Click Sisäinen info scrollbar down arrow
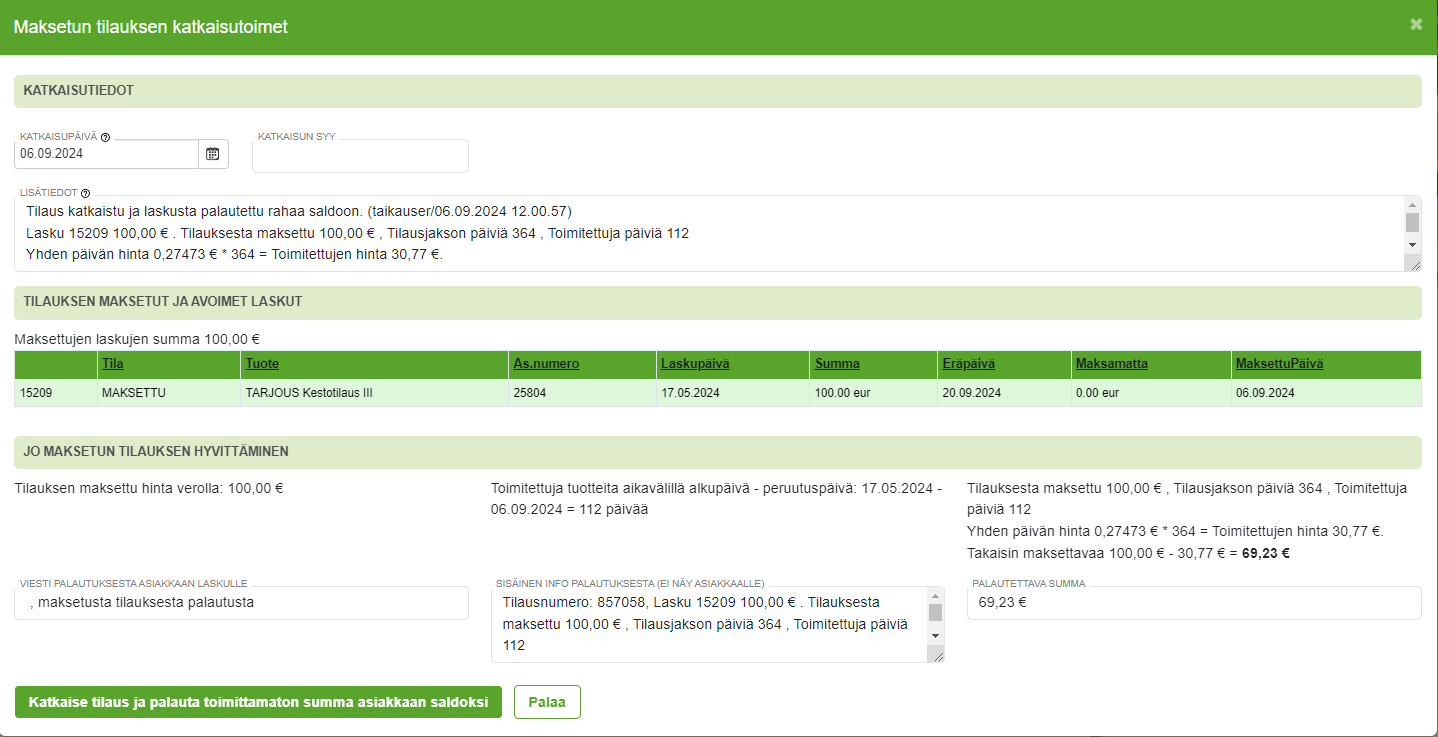This screenshot has height=737, width=1438. 936,635
